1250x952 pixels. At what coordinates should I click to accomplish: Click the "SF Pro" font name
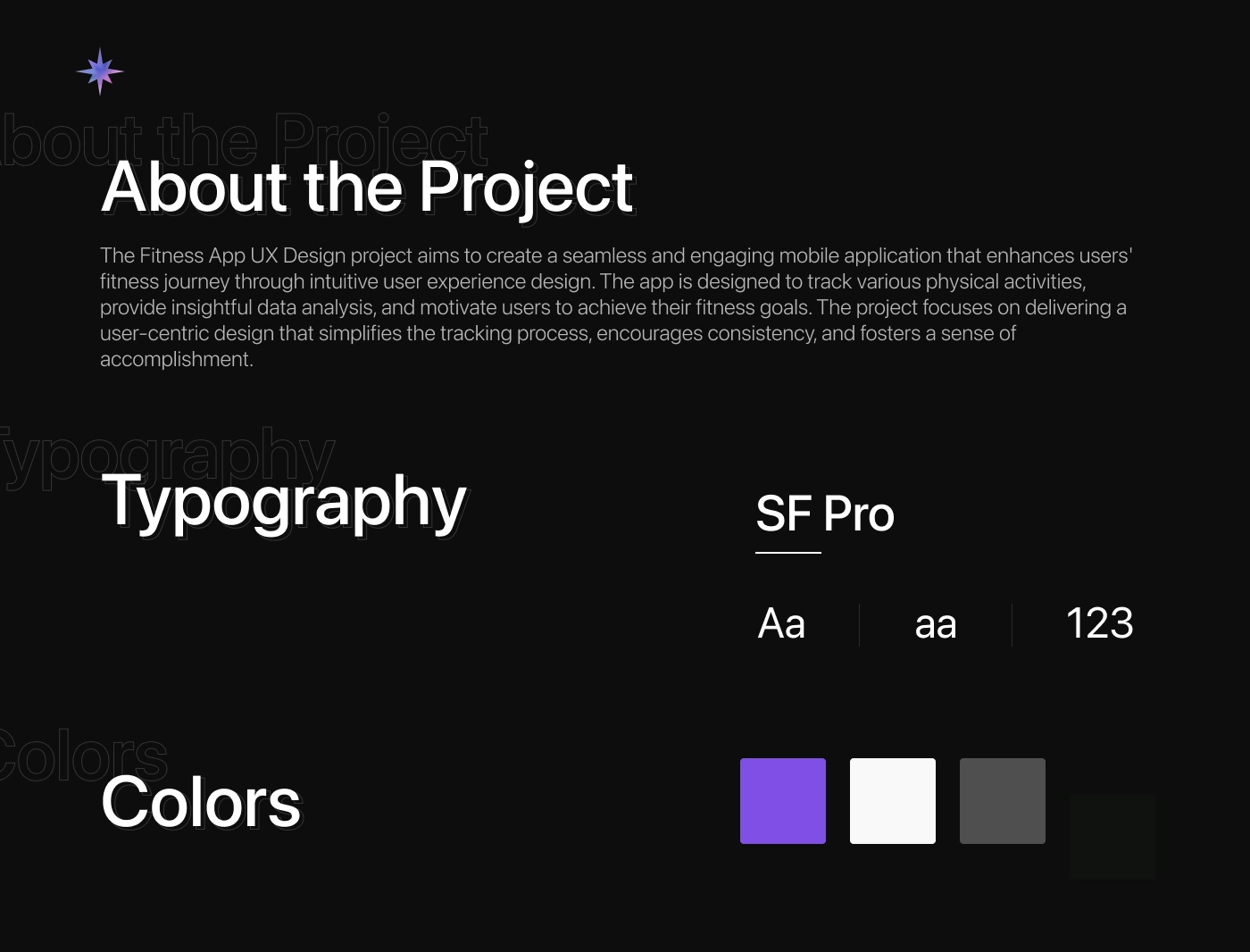(x=825, y=514)
